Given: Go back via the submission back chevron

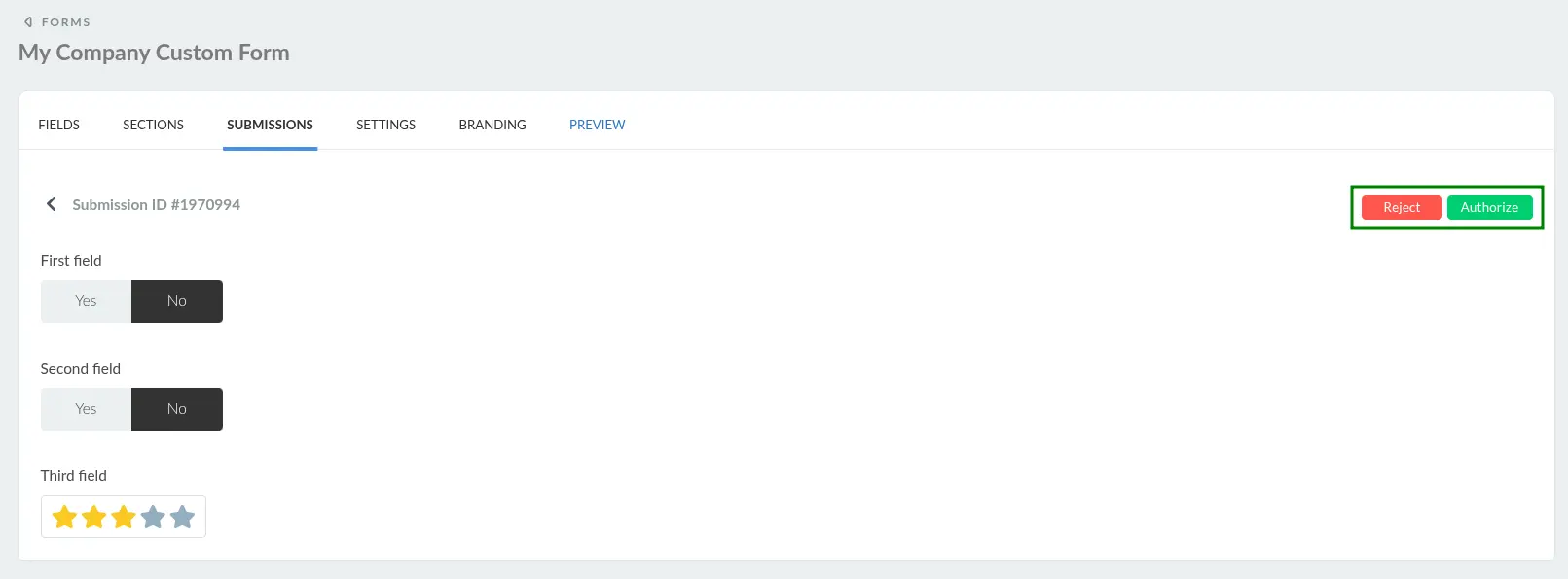Looking at the screenshot, I should [52, 204].
